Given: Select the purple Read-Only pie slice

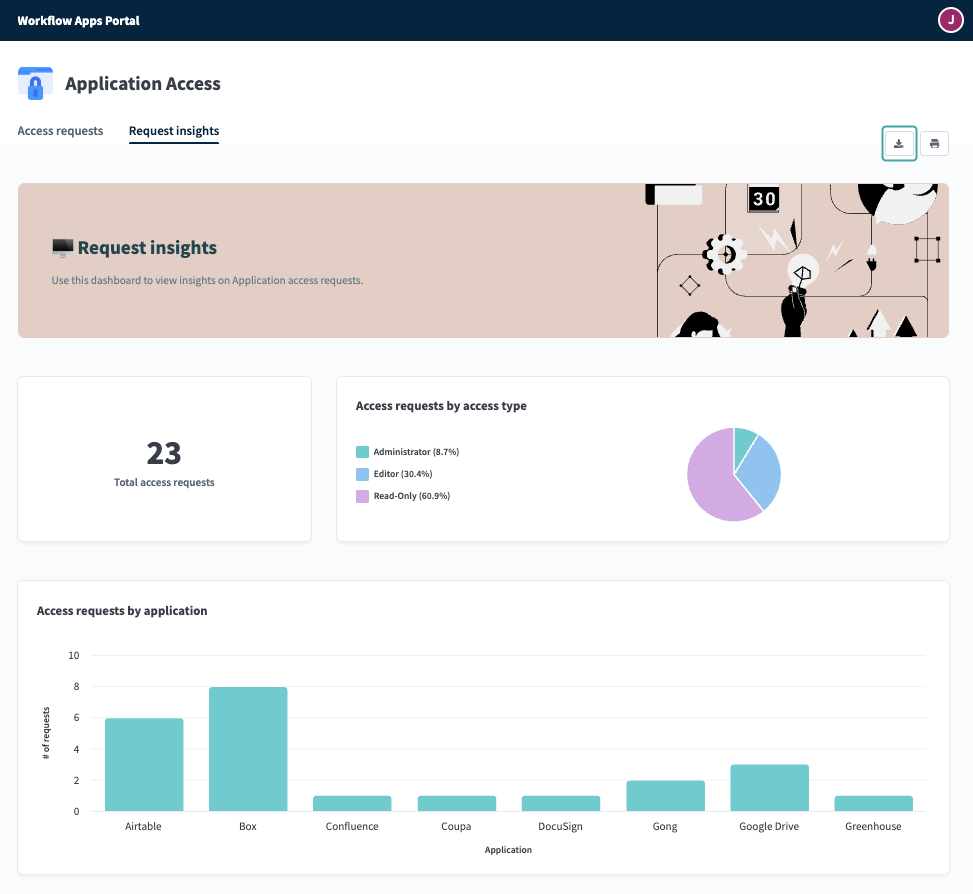Looking at the screenshot, I should pos(710,480).
